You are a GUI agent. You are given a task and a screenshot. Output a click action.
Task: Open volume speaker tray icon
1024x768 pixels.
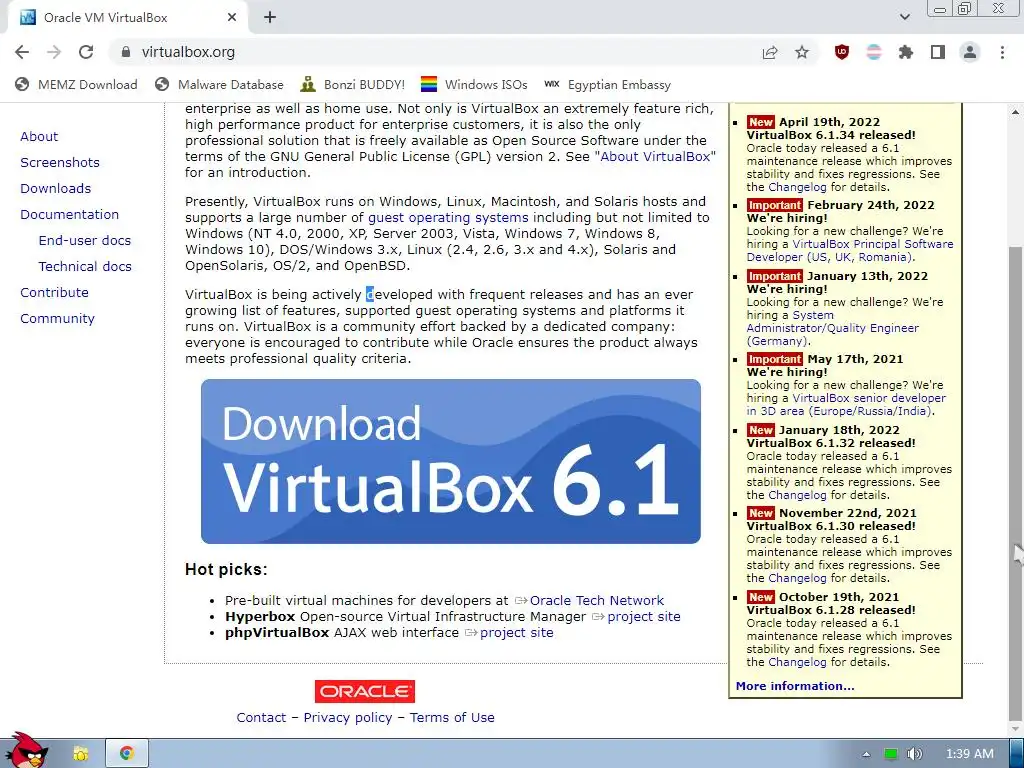tap(915, 754)
